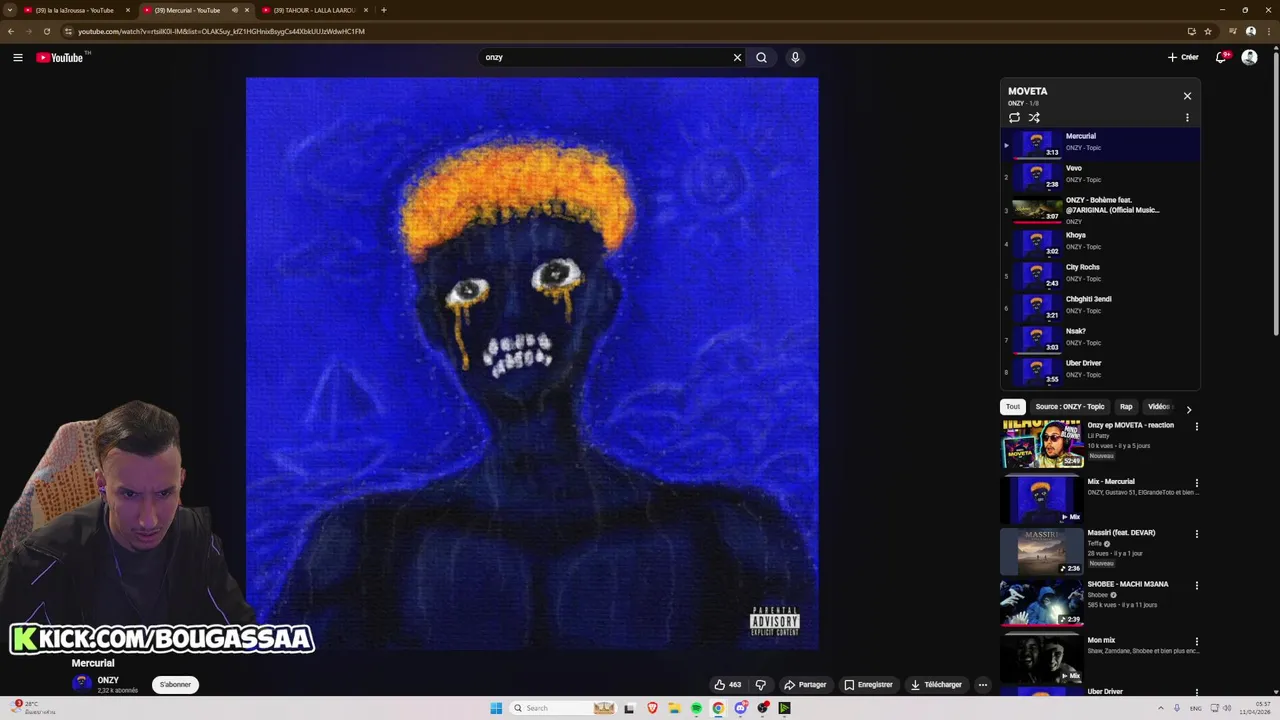Screen dimensions: 1280x720
Task: Share the video via Partager
Action: (806, 685)
